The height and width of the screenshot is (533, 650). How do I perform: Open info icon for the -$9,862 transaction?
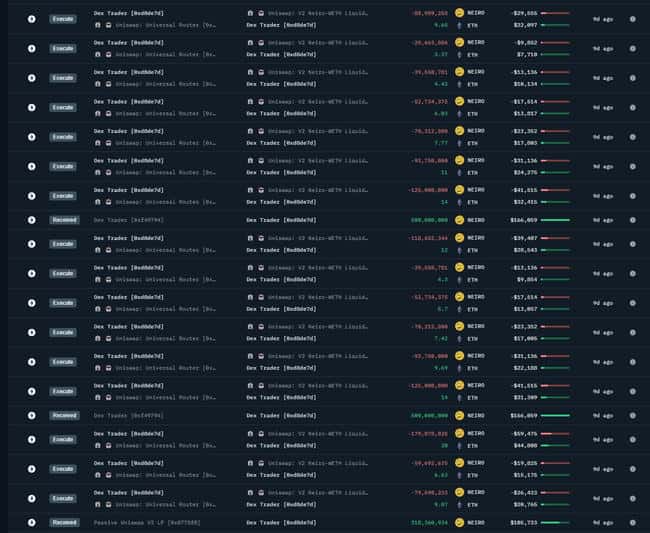tap(632, 47)
